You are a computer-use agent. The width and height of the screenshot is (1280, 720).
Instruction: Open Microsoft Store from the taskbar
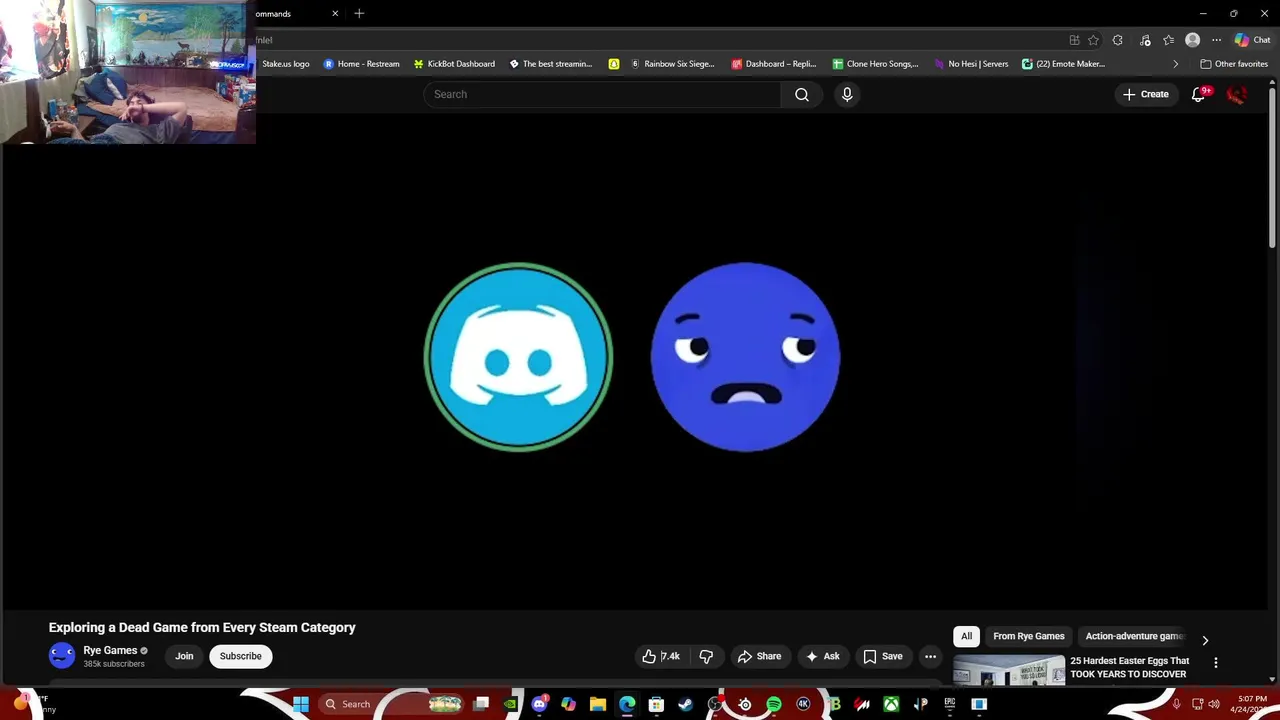click(656, 704)
